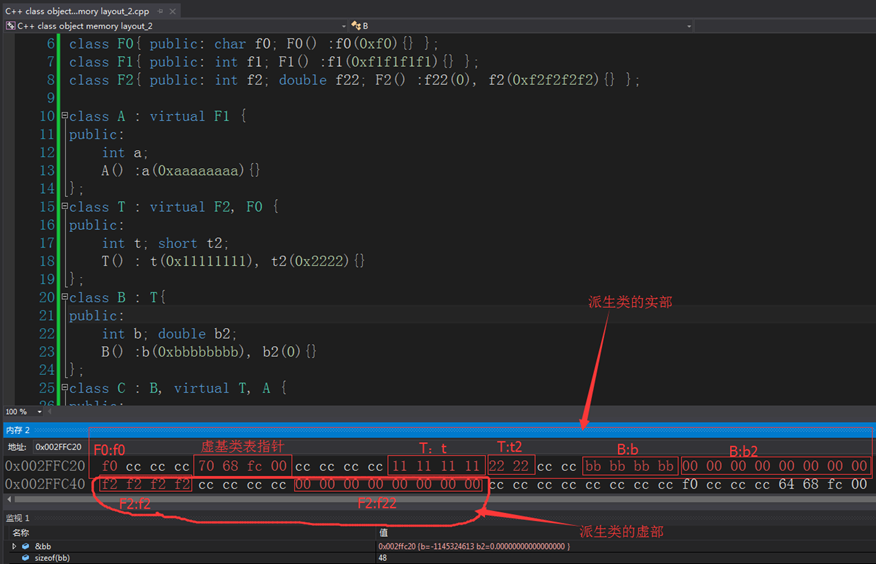Image resolution: width=876 pixels, height=564 pixels.
Task: Click memory row address 0x002FFC40
Action: coord(45,484)
